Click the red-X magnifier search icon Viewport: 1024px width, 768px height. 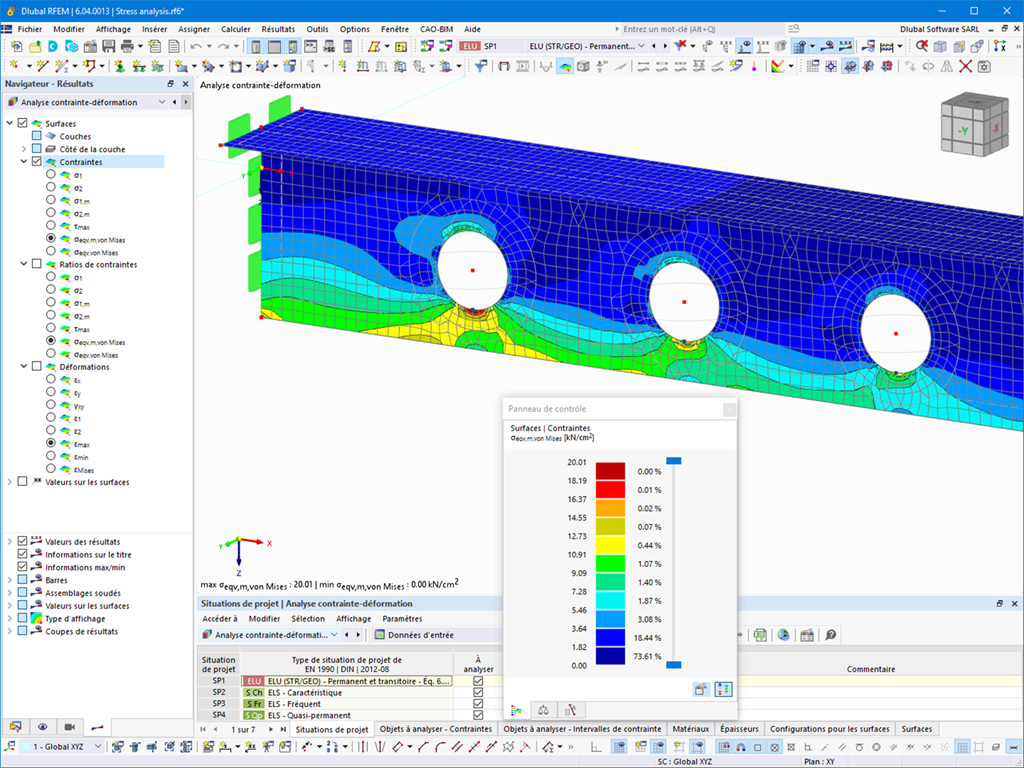point(921,46)
